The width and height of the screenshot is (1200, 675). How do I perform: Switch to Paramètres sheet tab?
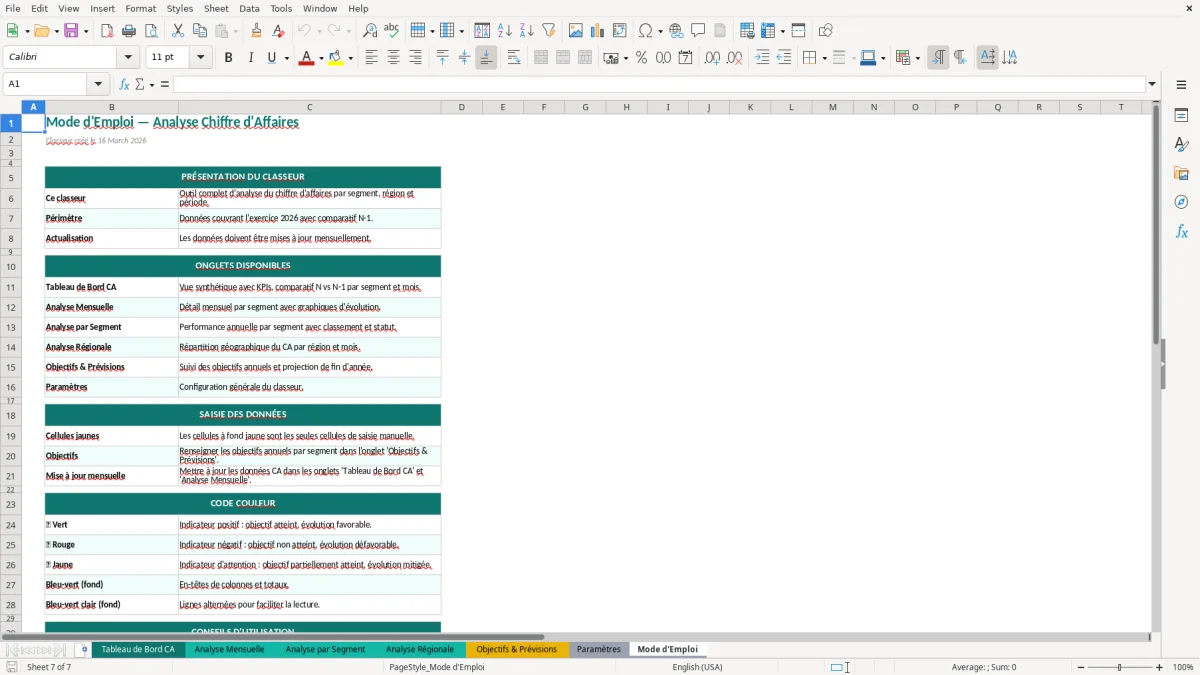click(x=599, y=649)
